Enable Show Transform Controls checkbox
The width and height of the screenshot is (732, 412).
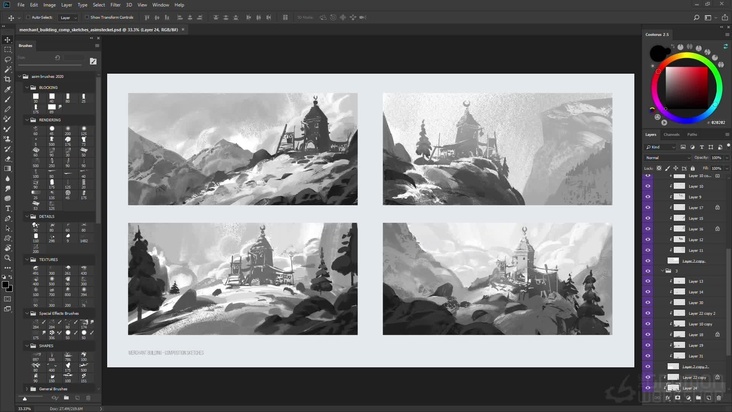click(x=86, y=18)
